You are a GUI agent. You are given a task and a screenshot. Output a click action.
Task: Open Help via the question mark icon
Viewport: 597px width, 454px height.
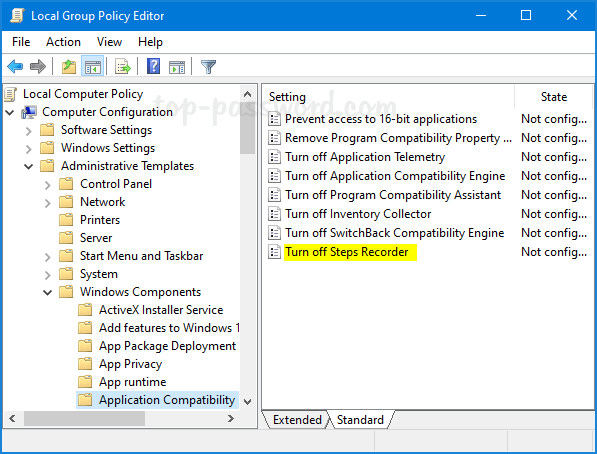click(153, 67)
